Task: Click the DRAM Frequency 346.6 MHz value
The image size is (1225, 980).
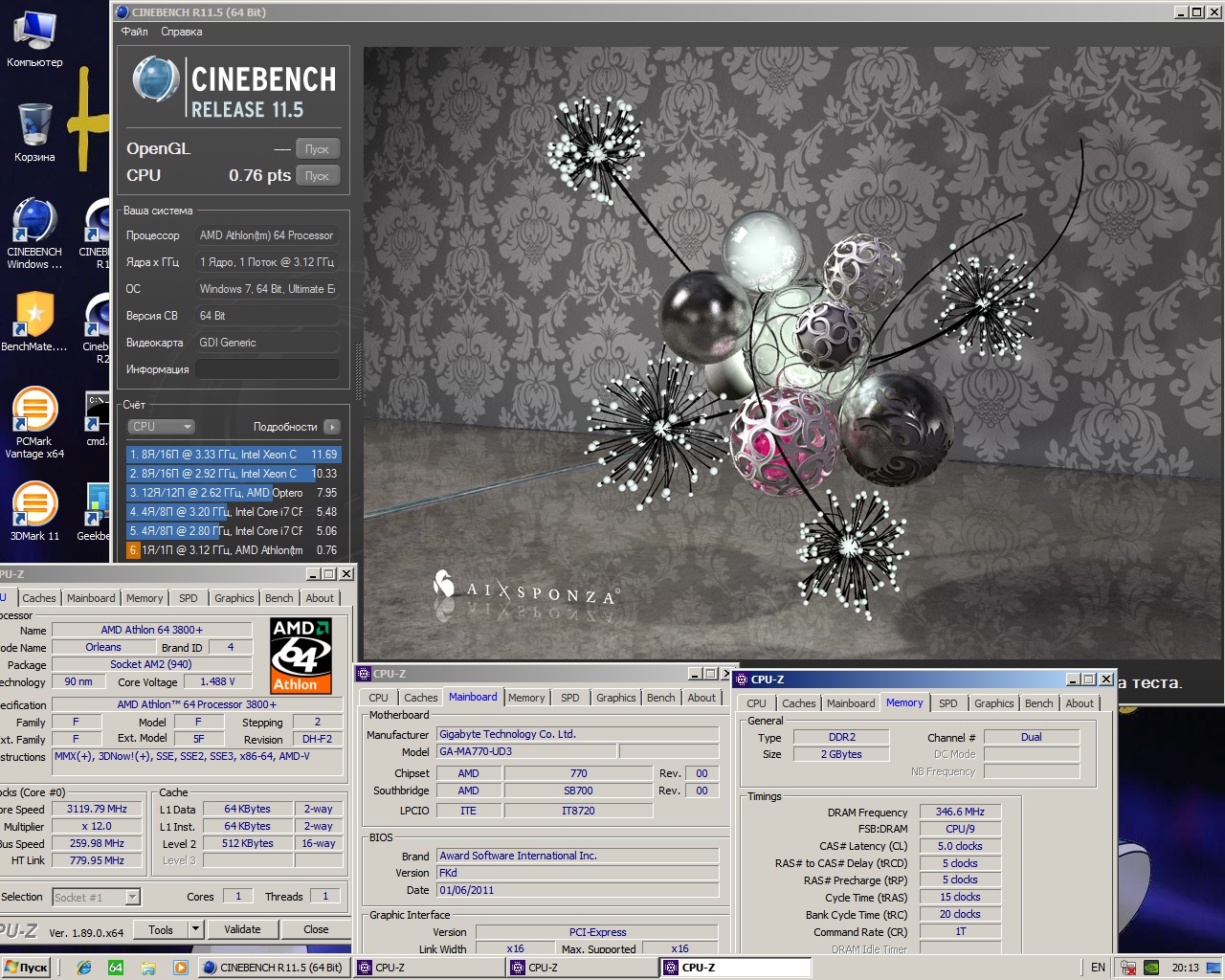Action: tap(960, 812)
